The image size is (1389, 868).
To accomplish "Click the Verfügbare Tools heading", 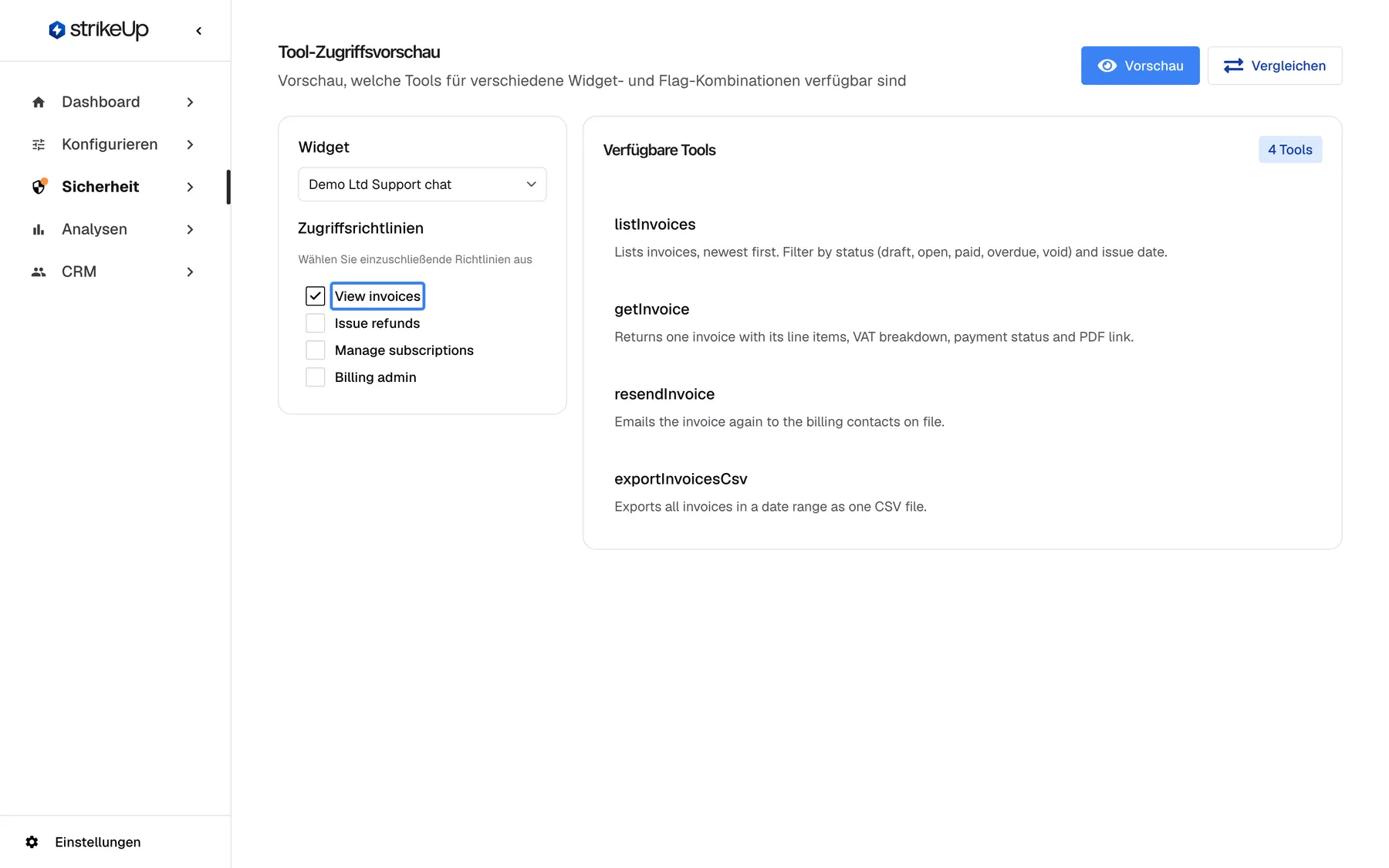I will click(x=659, y=150).
